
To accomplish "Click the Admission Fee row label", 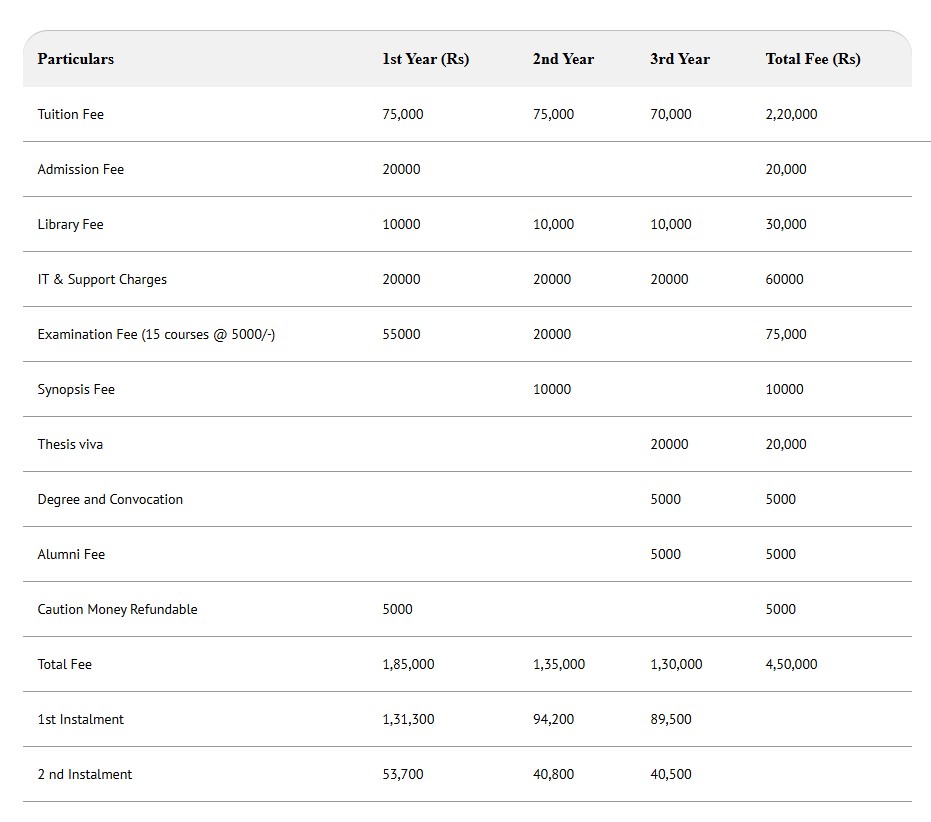I will coord(81,169).
